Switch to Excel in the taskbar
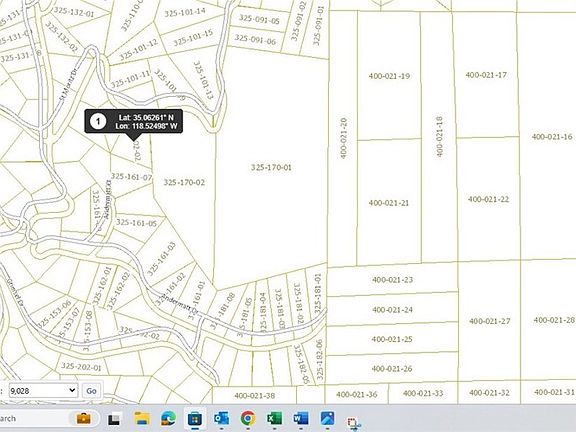 click(x=274, y=418)
